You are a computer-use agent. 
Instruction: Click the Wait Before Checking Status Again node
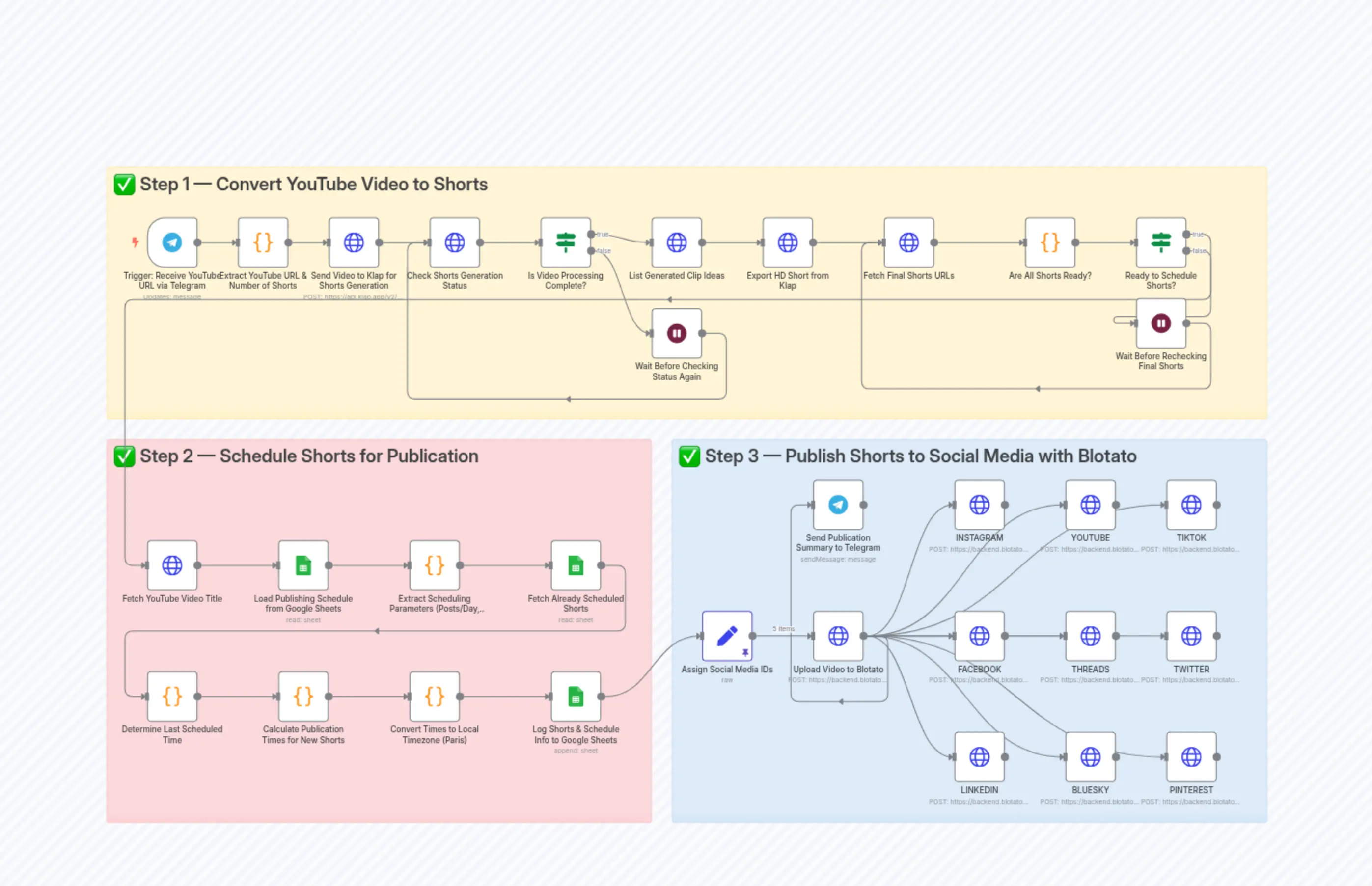[x=676, y=333]
